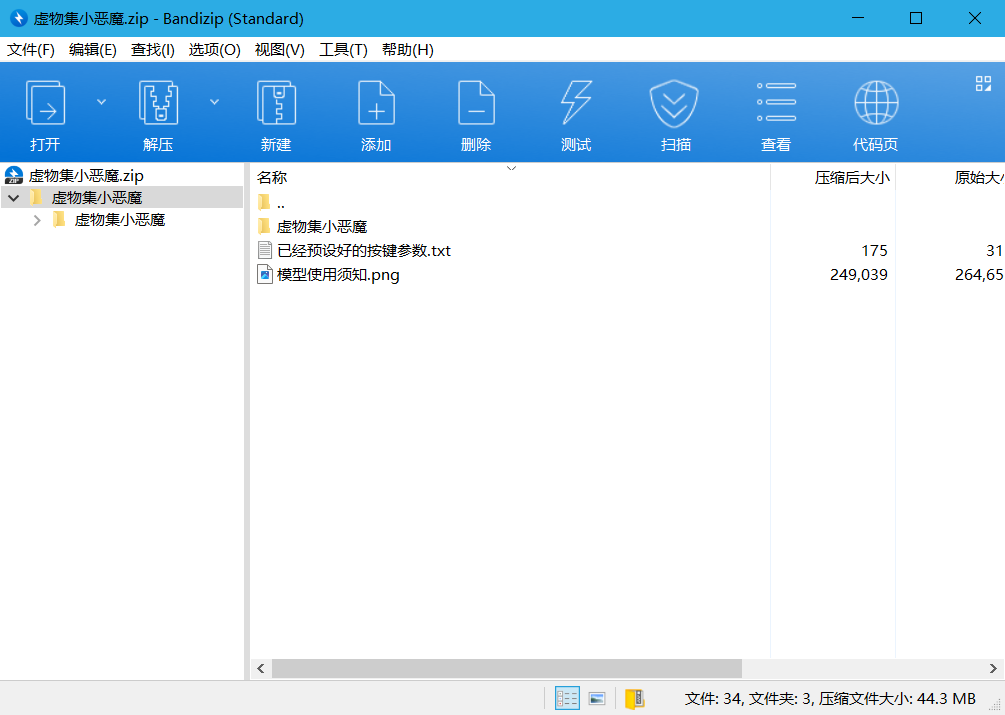Open the 视图(V) menu
The image size is (1005, 715).
[279, 50]
